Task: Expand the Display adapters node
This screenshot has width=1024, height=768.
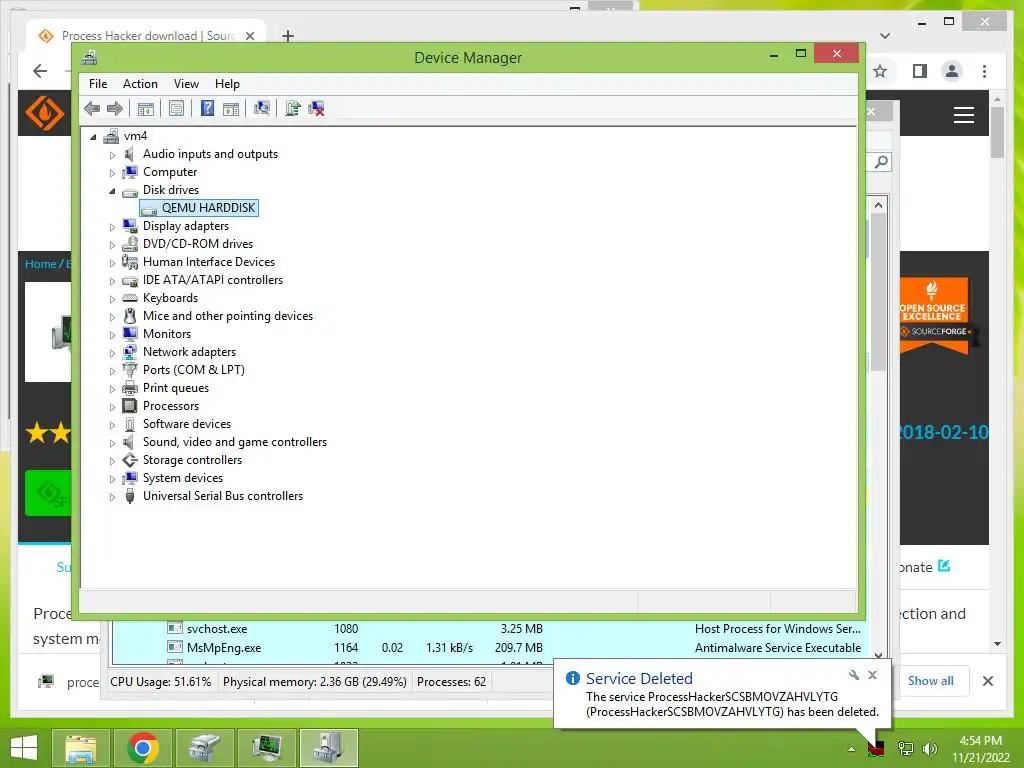Action: tap(112, 227)
